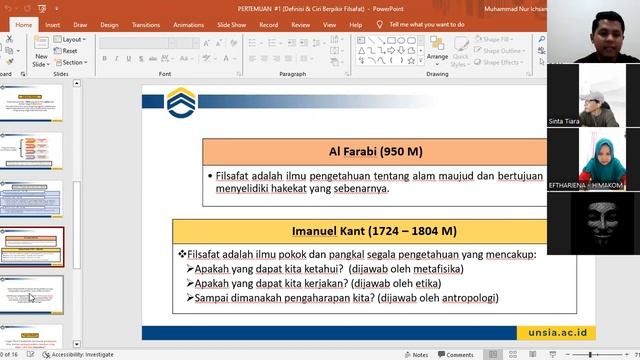Switch to the Draw tab
Viewport: 640px width, 360px height.
[80, 25]
